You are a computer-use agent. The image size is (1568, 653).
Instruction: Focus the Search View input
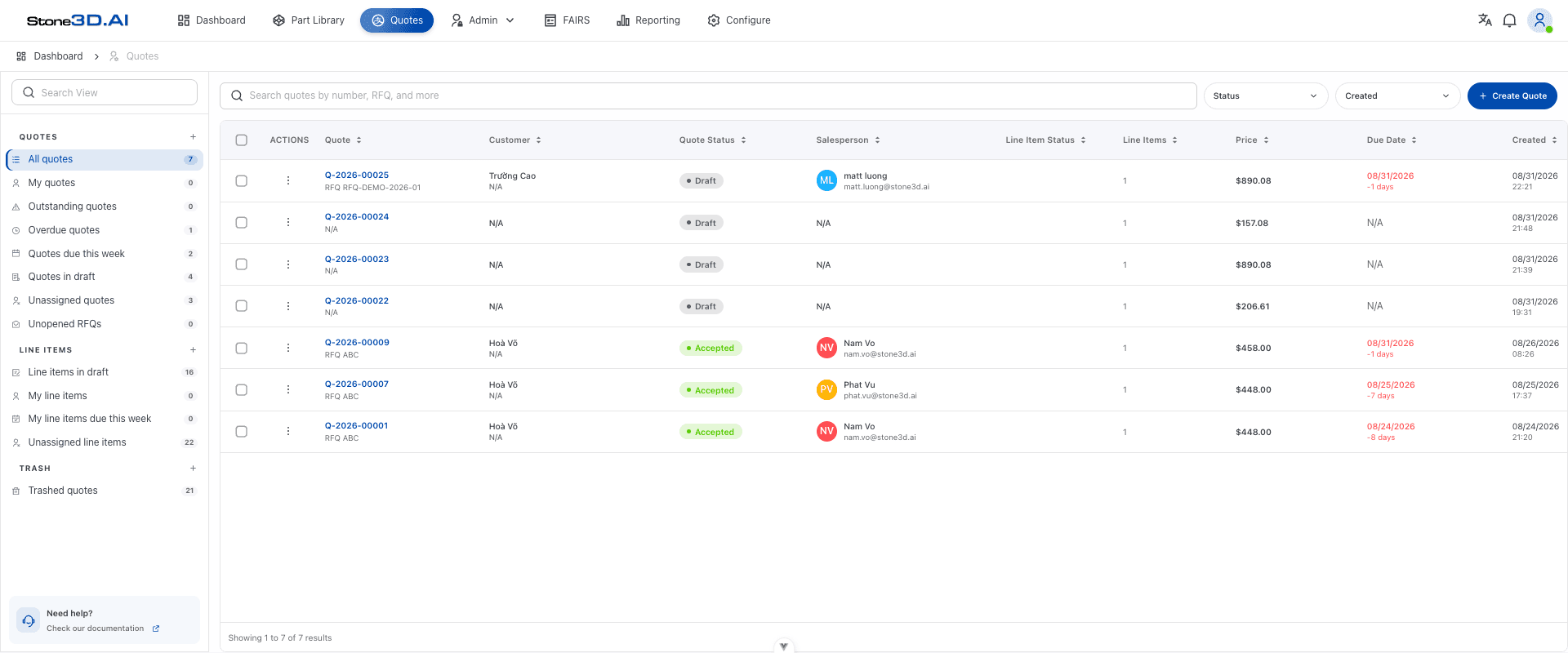coord(105,92)
